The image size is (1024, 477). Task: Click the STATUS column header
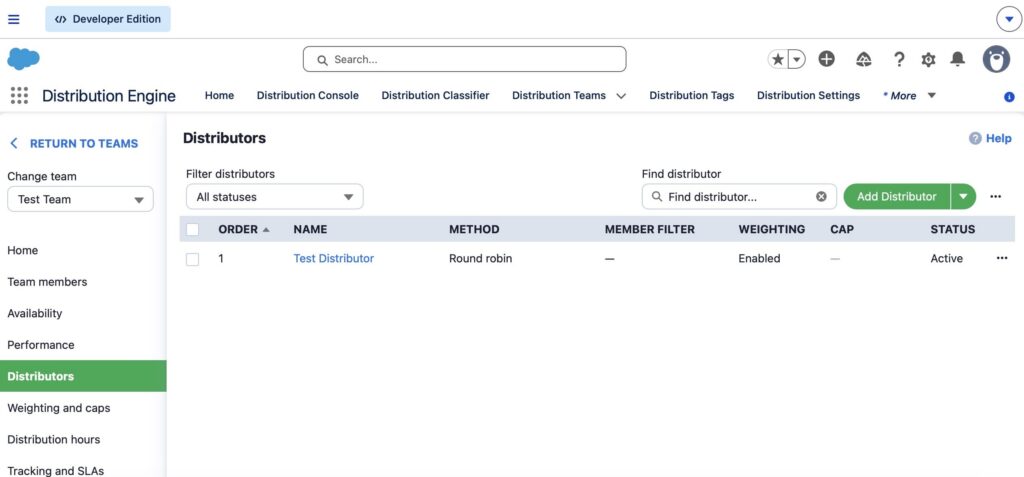coord(953,229)
